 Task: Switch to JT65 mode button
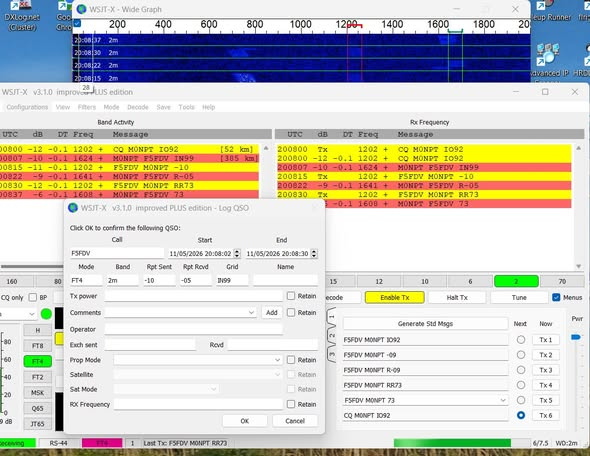pos(38,424)
